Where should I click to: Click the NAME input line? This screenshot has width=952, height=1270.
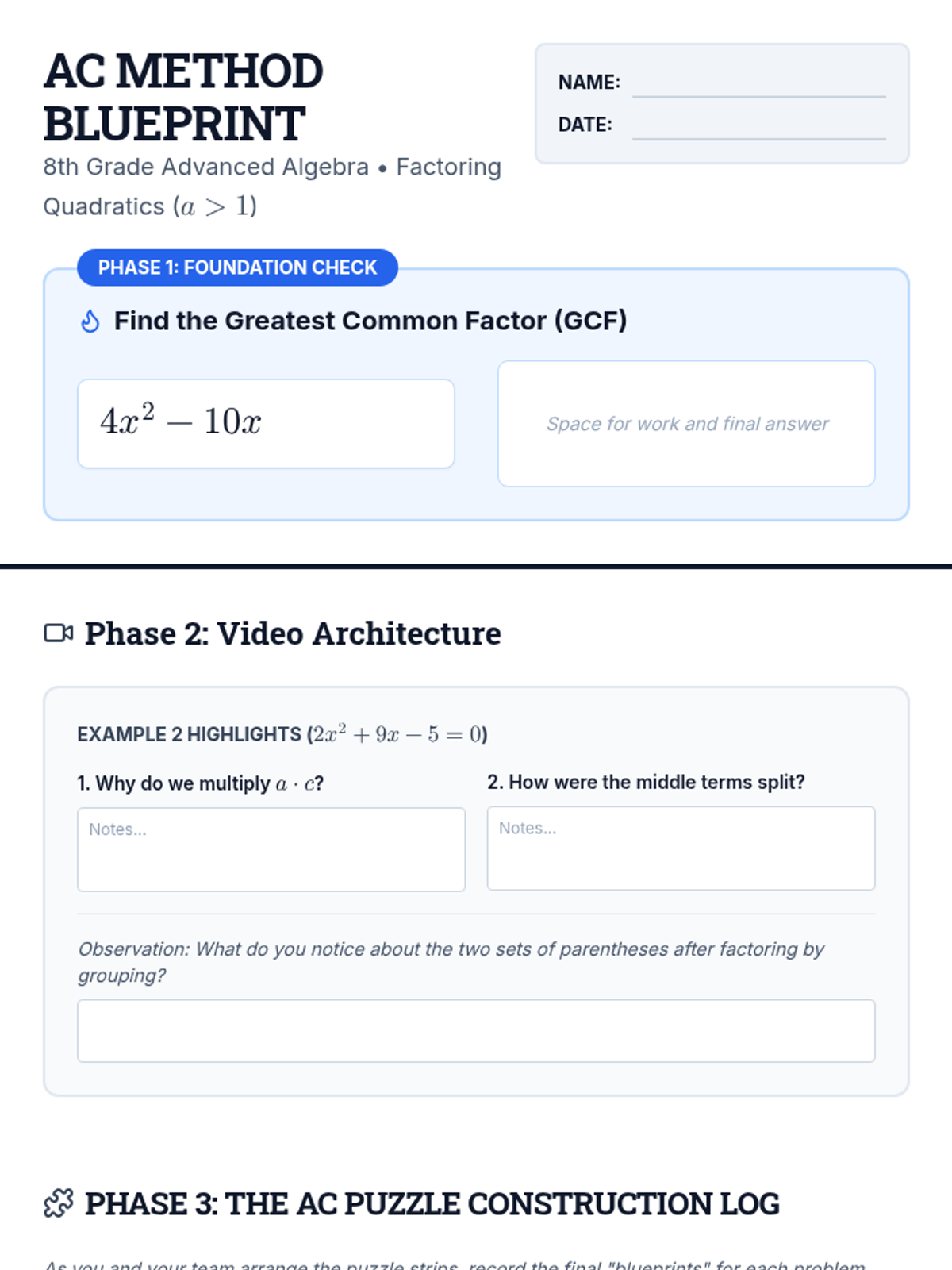(x=758, y=84)
